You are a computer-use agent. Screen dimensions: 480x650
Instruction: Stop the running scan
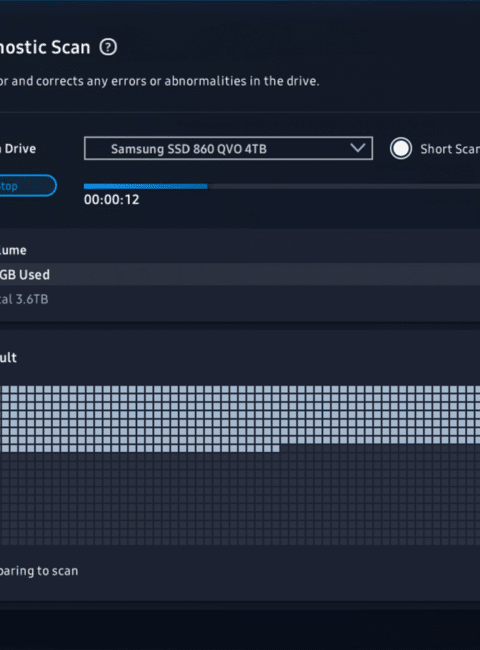click(27, 186)
